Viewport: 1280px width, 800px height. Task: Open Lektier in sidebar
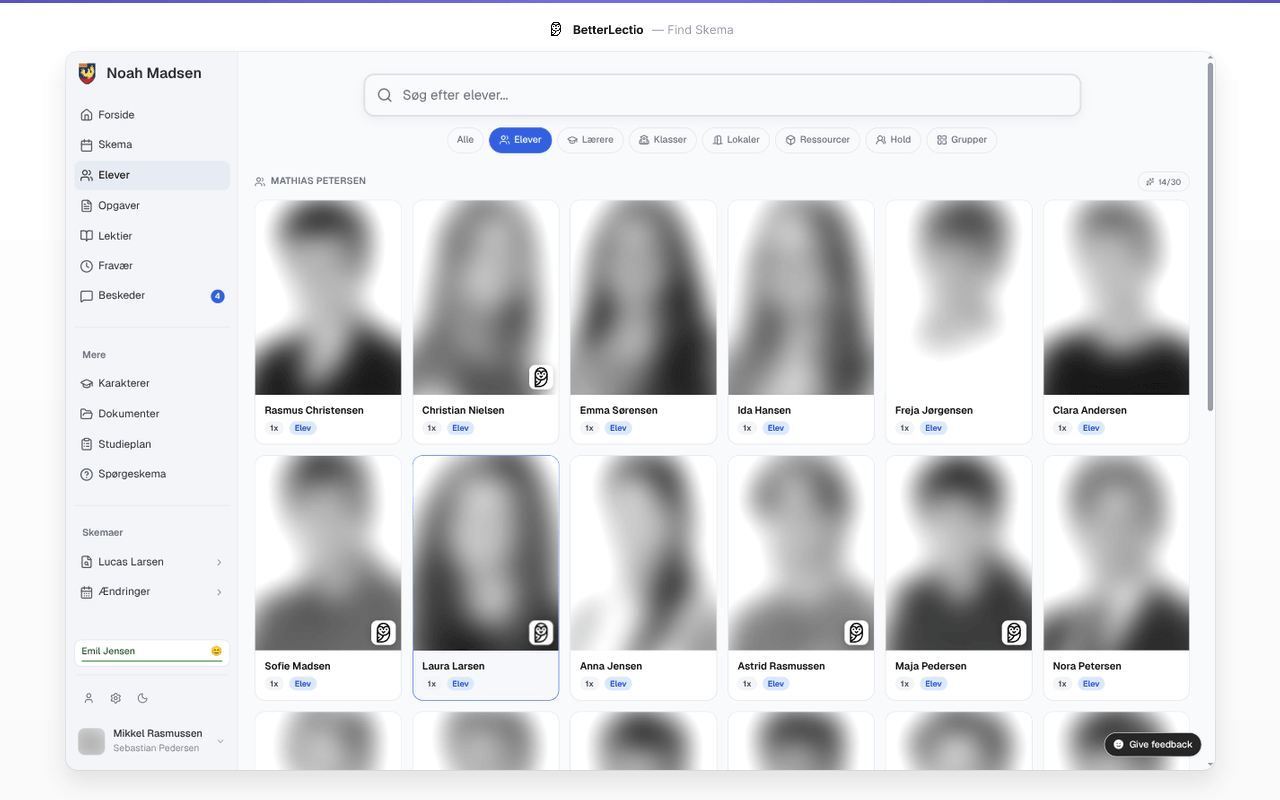tap(152, 236)
